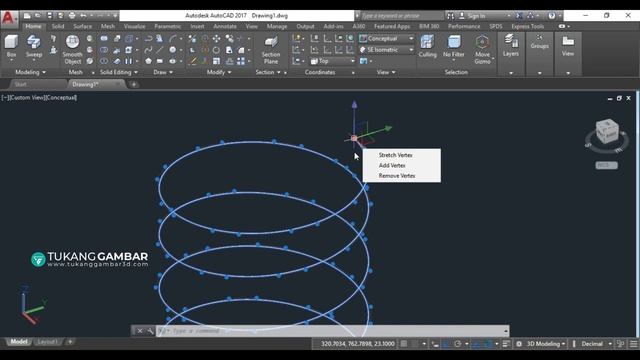Add a new layout with plus button
This screenshot has width=640, height=360.
tap(70, 342)
